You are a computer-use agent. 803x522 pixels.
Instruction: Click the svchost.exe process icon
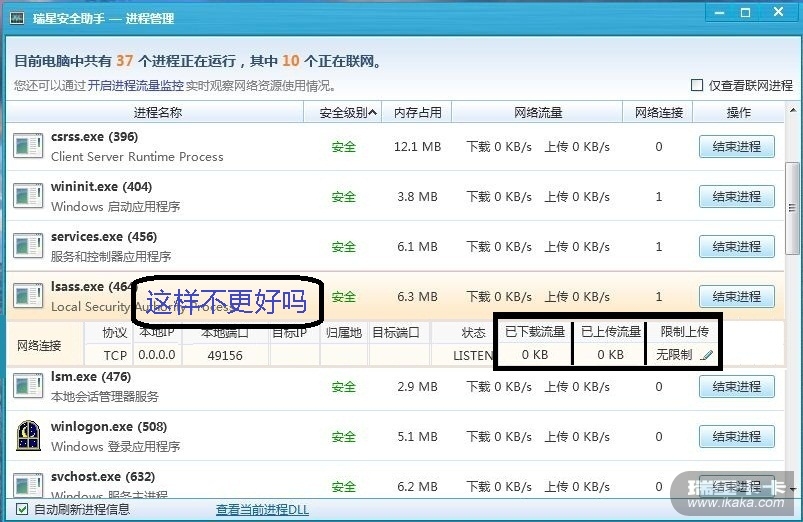28,486
